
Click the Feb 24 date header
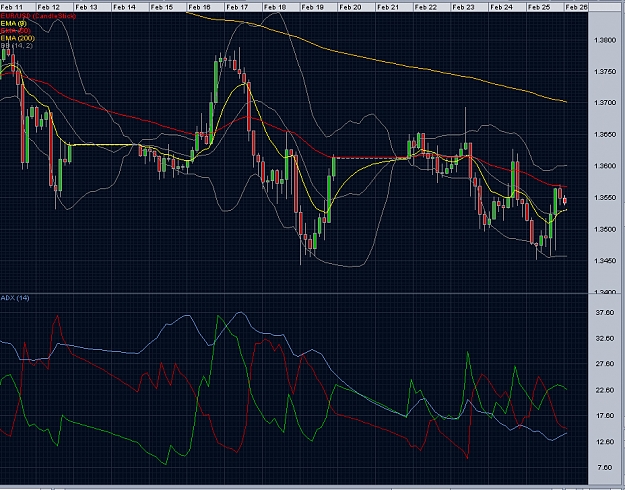pyautogui.click(x=501, y=7)
